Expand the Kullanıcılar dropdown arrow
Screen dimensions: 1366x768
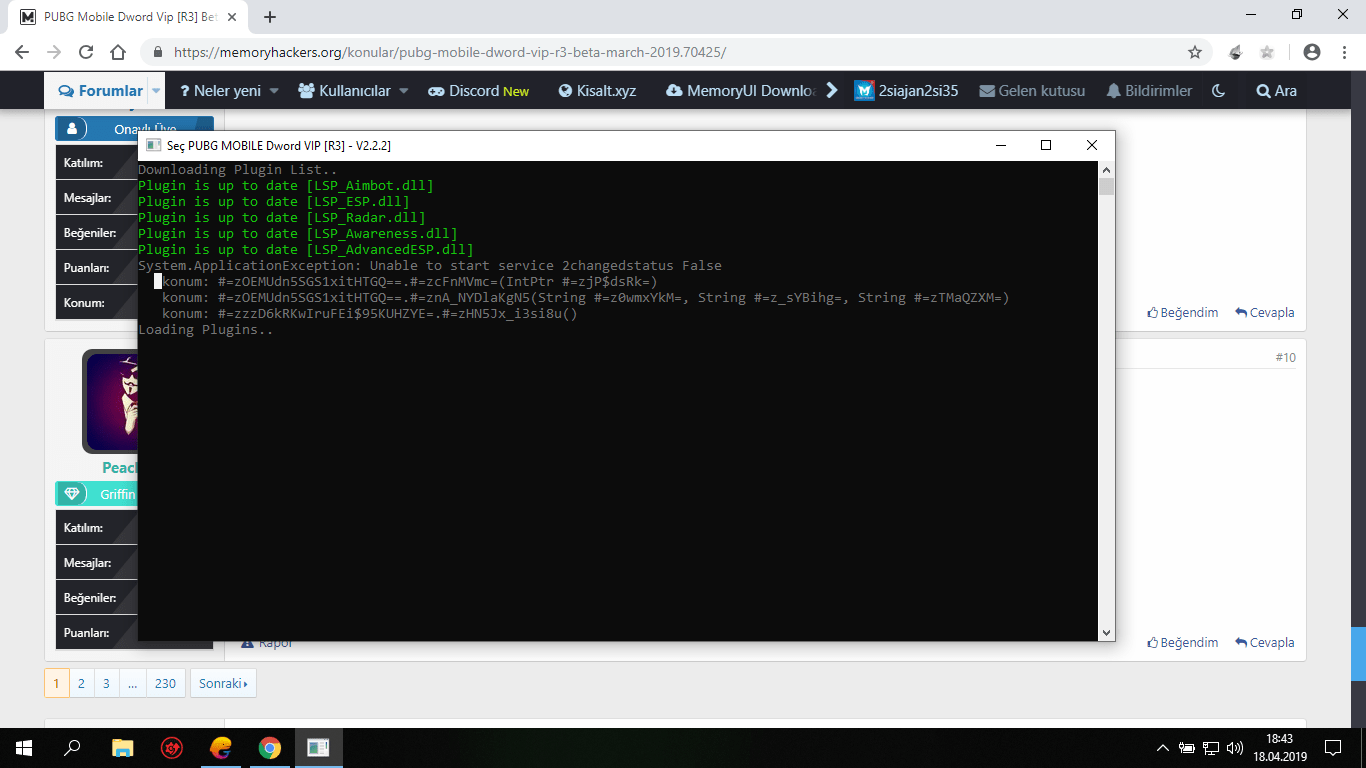click(x=404, y=91)
